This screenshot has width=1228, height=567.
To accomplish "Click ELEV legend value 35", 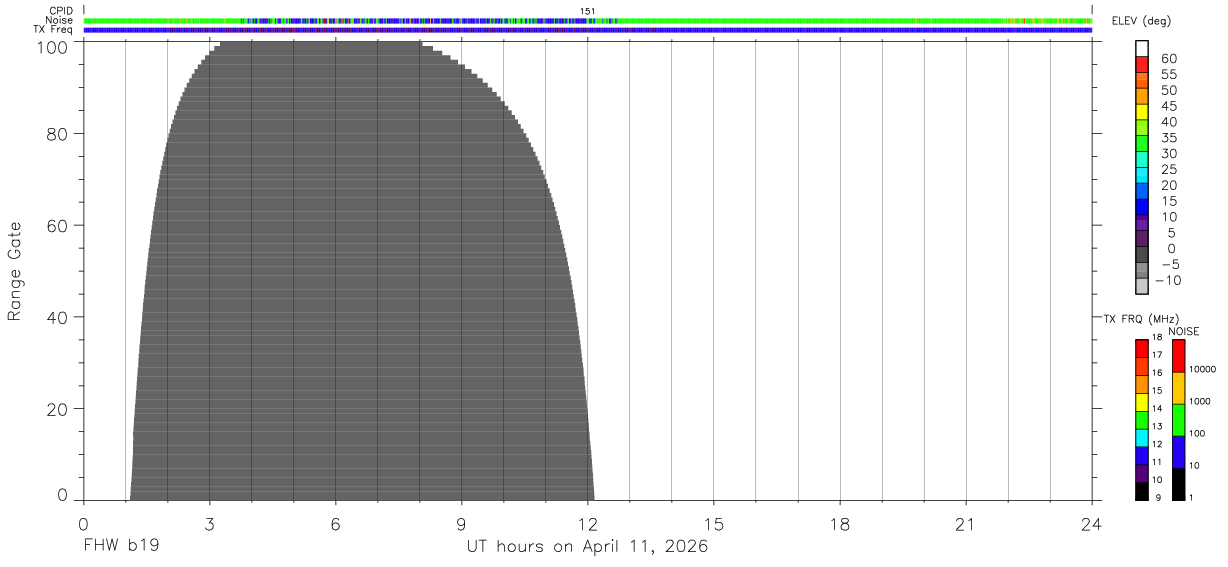I will [1168, 138].
